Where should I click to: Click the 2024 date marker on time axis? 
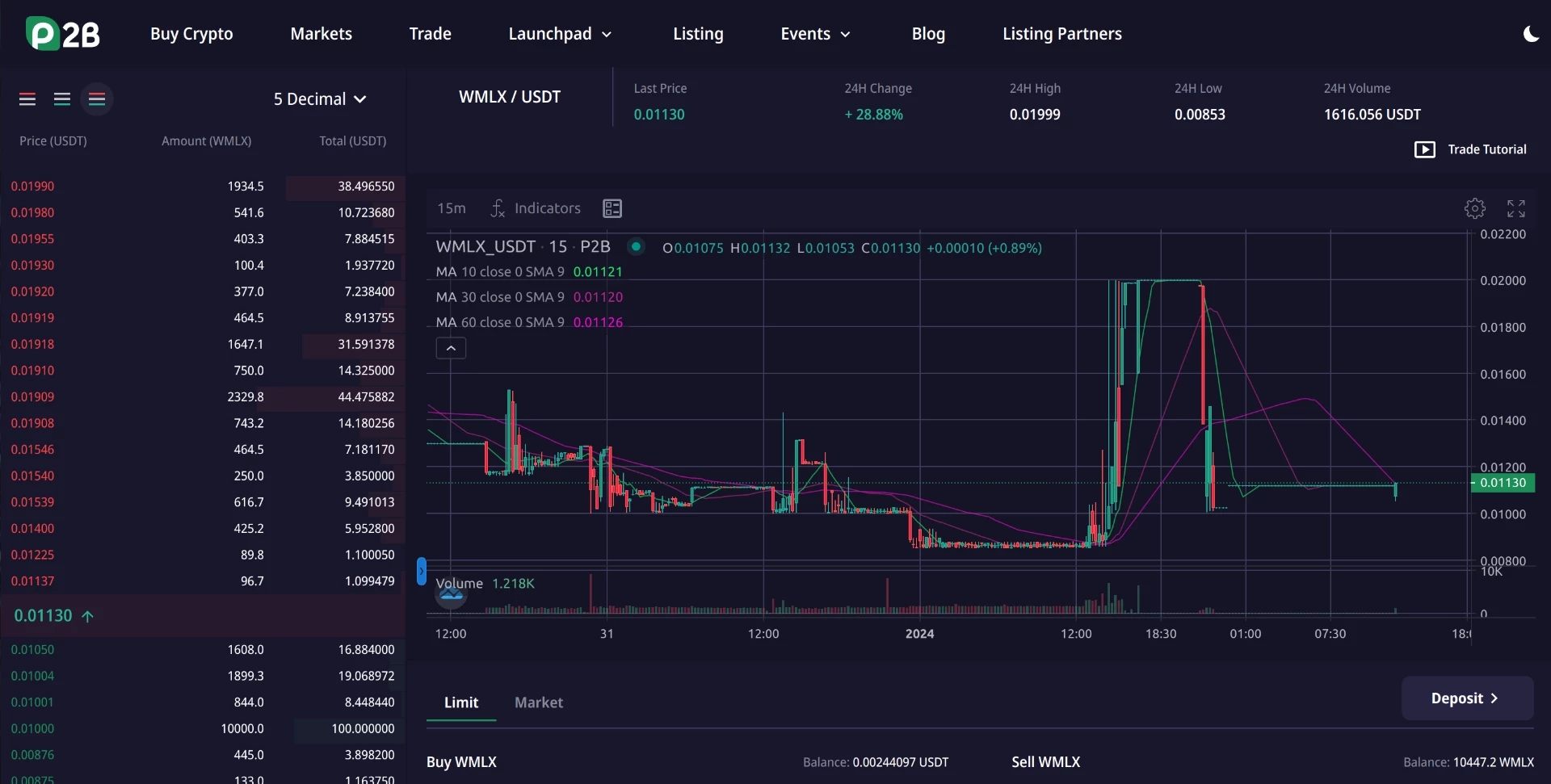[x=919, y=634]
